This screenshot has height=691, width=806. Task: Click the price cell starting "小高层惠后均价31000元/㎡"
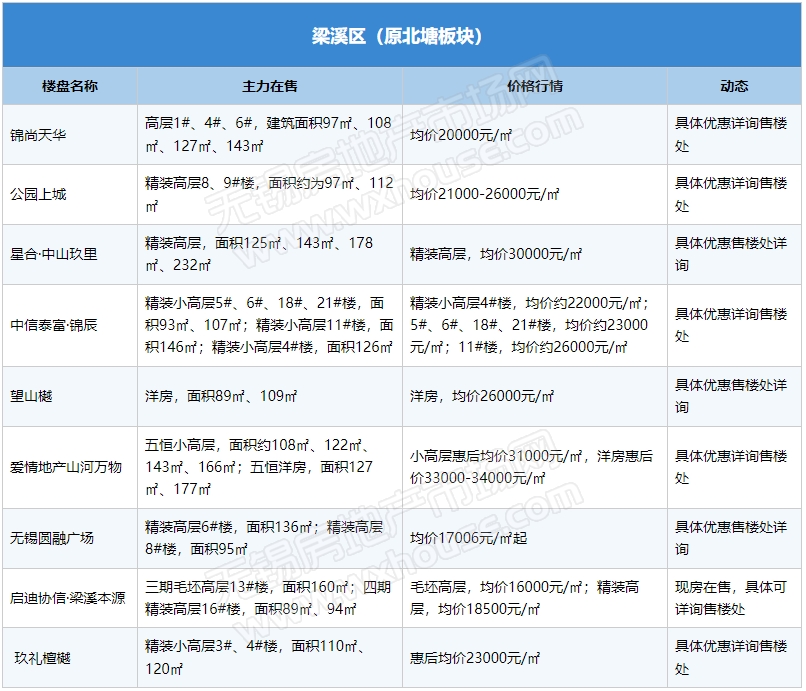click(x=535, y=467)
